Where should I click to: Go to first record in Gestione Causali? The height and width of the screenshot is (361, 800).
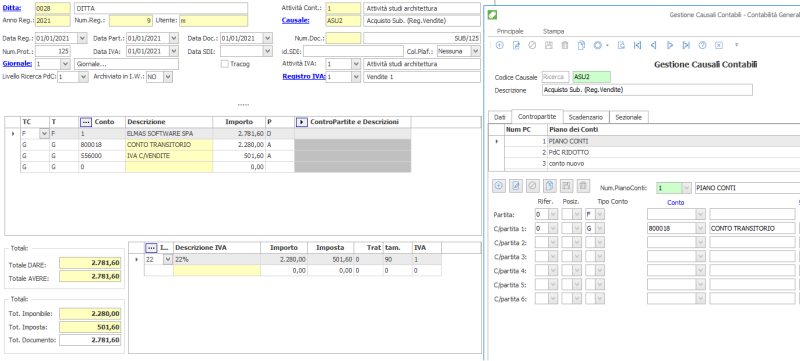point(637,45)
